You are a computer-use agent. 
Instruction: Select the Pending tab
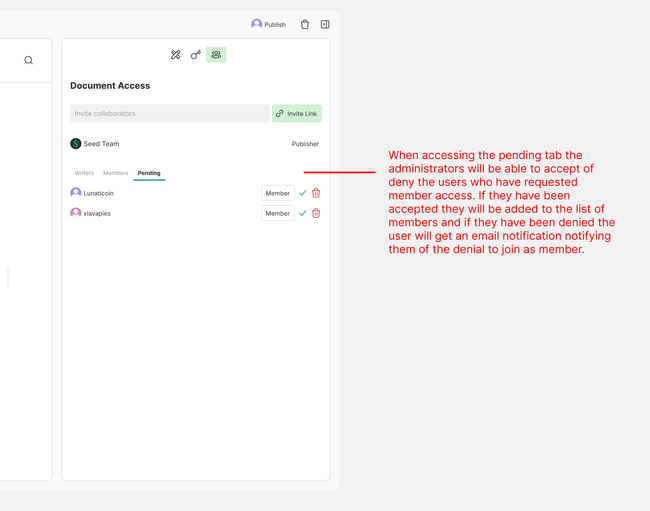[x=149, y=173]
